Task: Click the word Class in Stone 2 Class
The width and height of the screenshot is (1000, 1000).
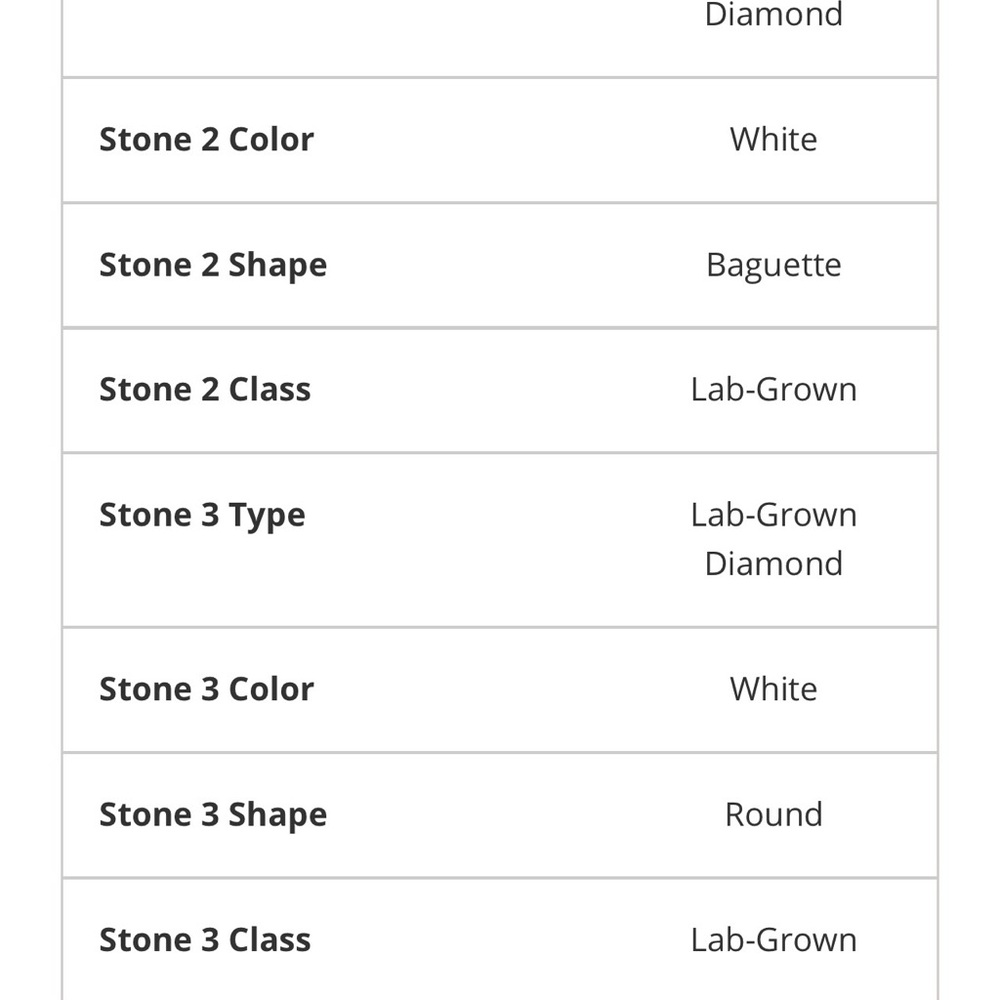Action: 269,389
